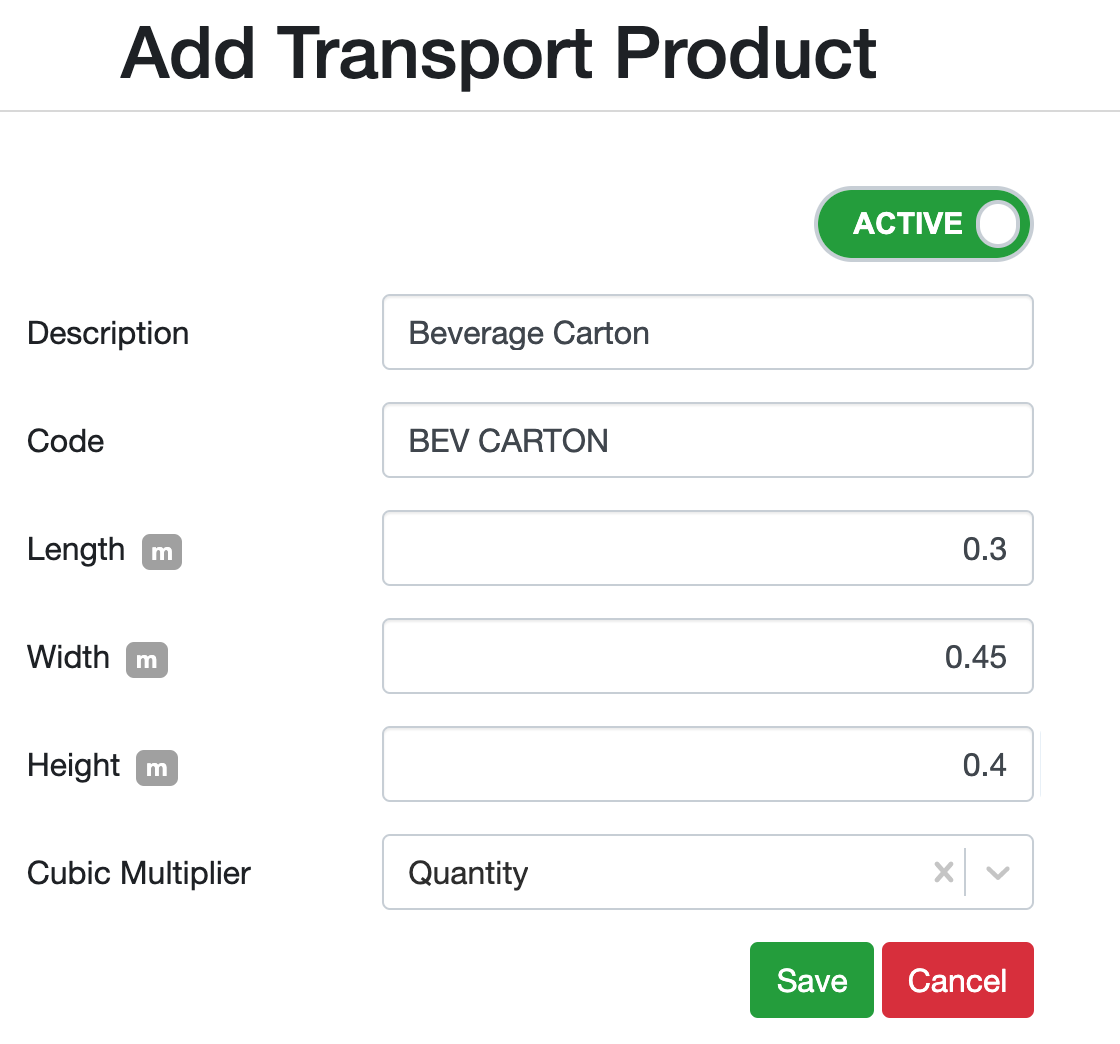Select Quantity in the Cubic Multiplier combo box
Viewport: 1120px width, 1044px height.
[600, 872]
